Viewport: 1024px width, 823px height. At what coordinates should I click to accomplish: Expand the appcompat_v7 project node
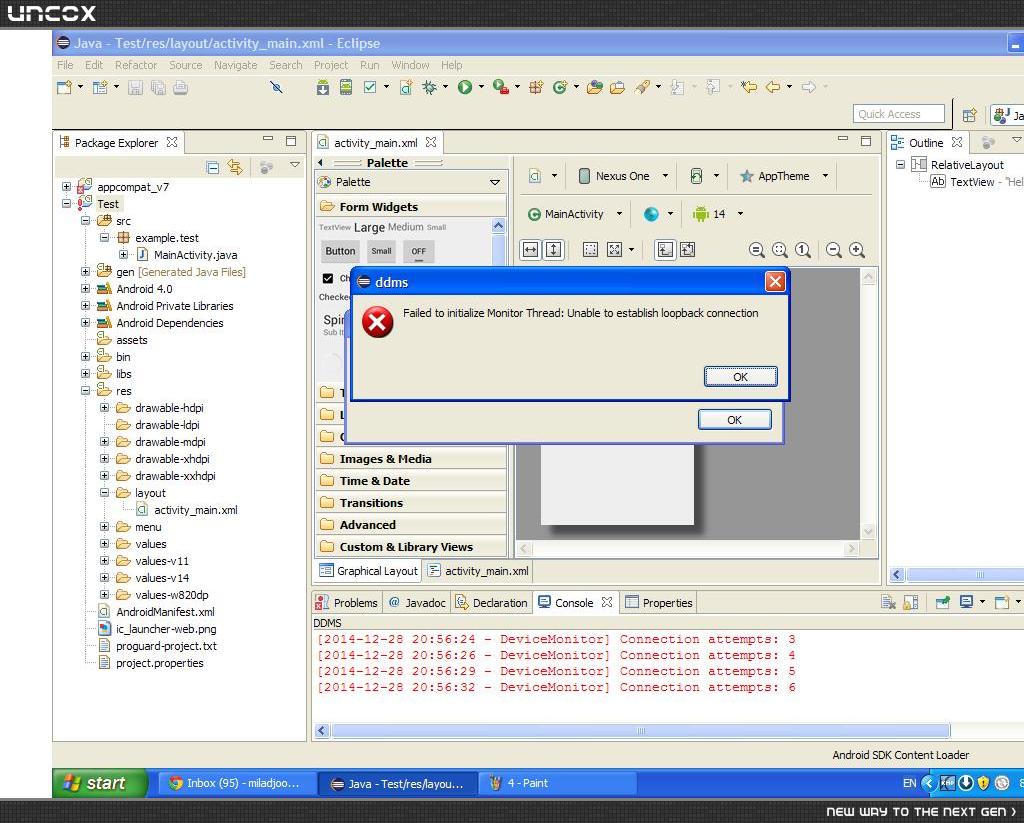(66, 187)
